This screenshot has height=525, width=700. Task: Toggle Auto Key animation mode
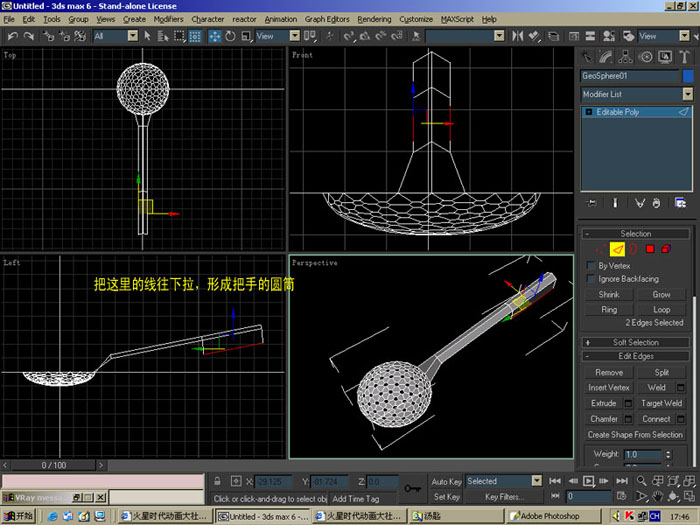pos(446,481)
